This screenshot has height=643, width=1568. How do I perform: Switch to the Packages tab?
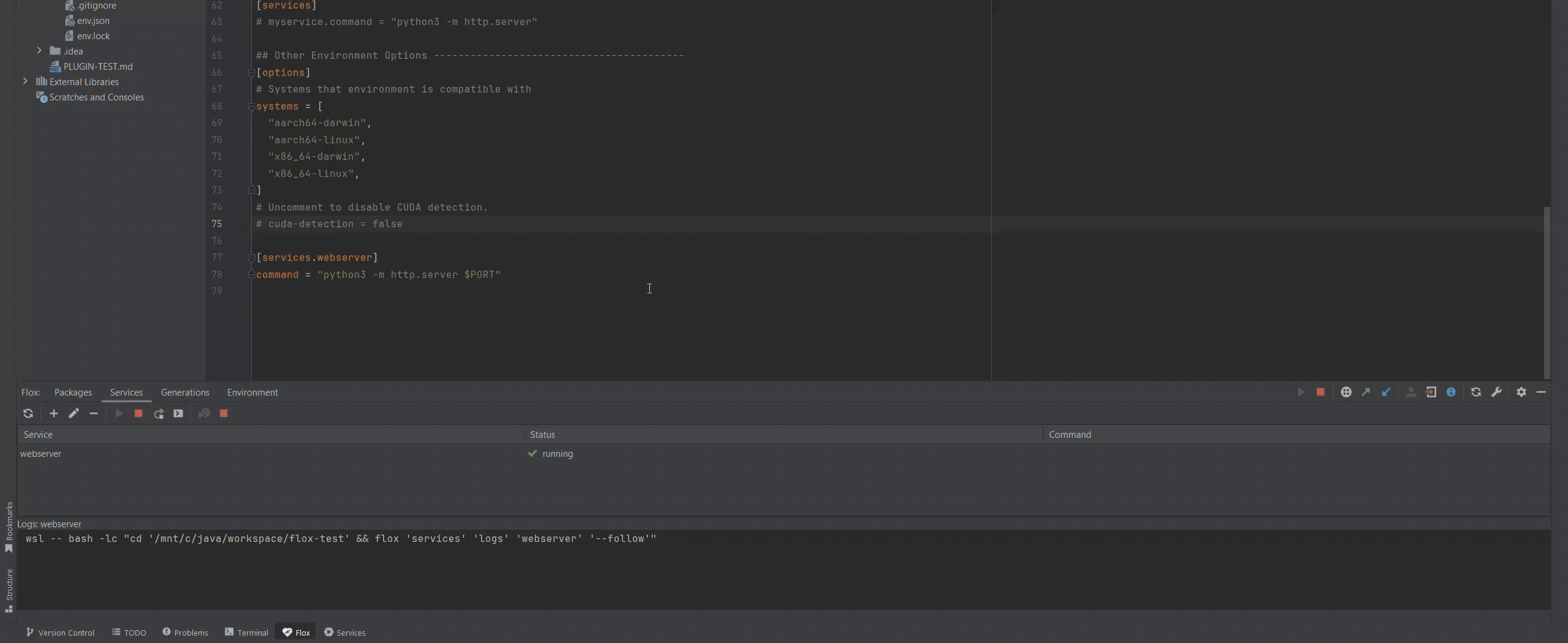click(x=73, y=393)
